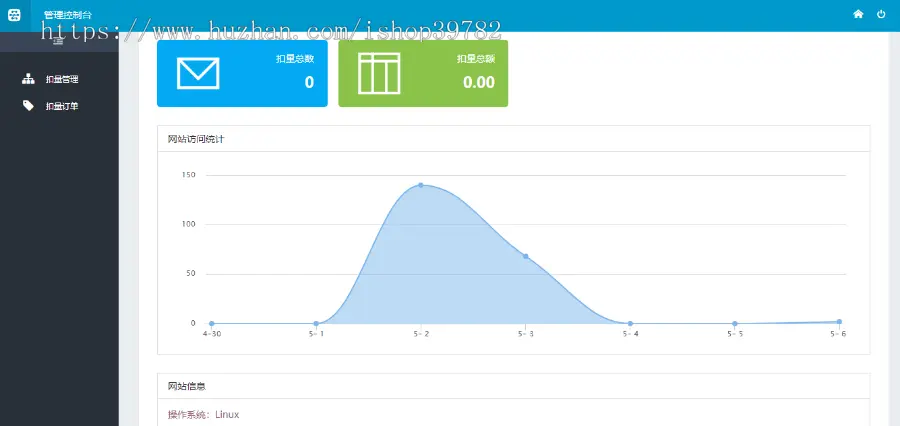Click the envelope icon on blue card
The image size is (900, 426).
coord(198,73)
